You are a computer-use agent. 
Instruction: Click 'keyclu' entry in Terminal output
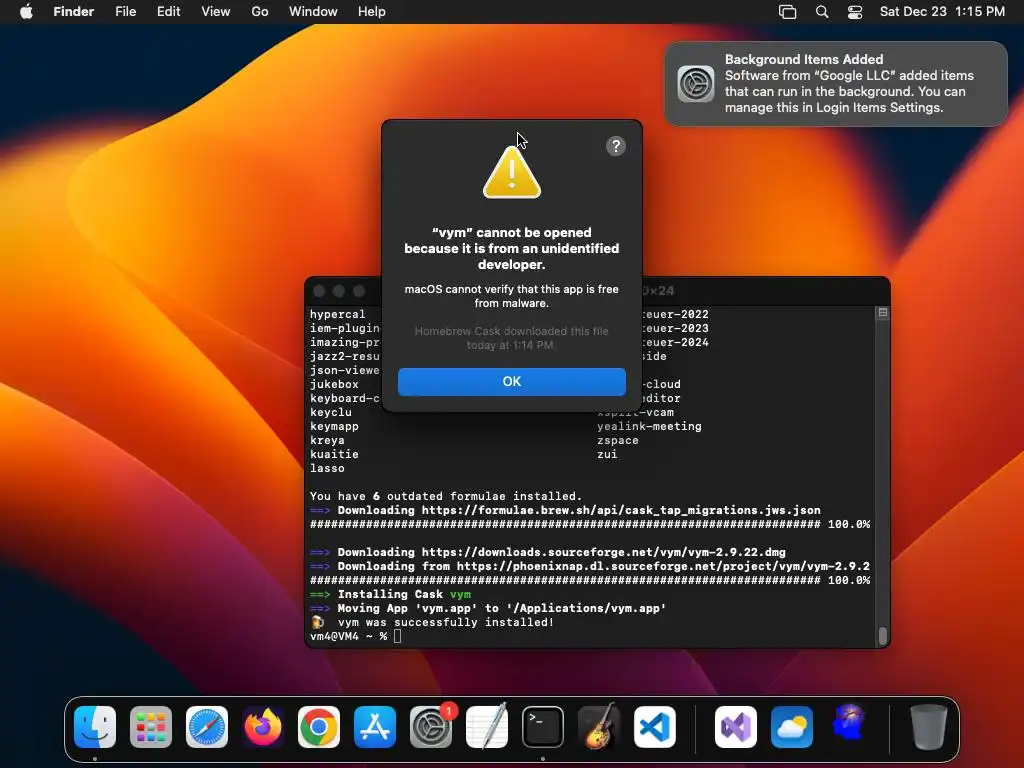pyautogui.click(x=330, y=413)
